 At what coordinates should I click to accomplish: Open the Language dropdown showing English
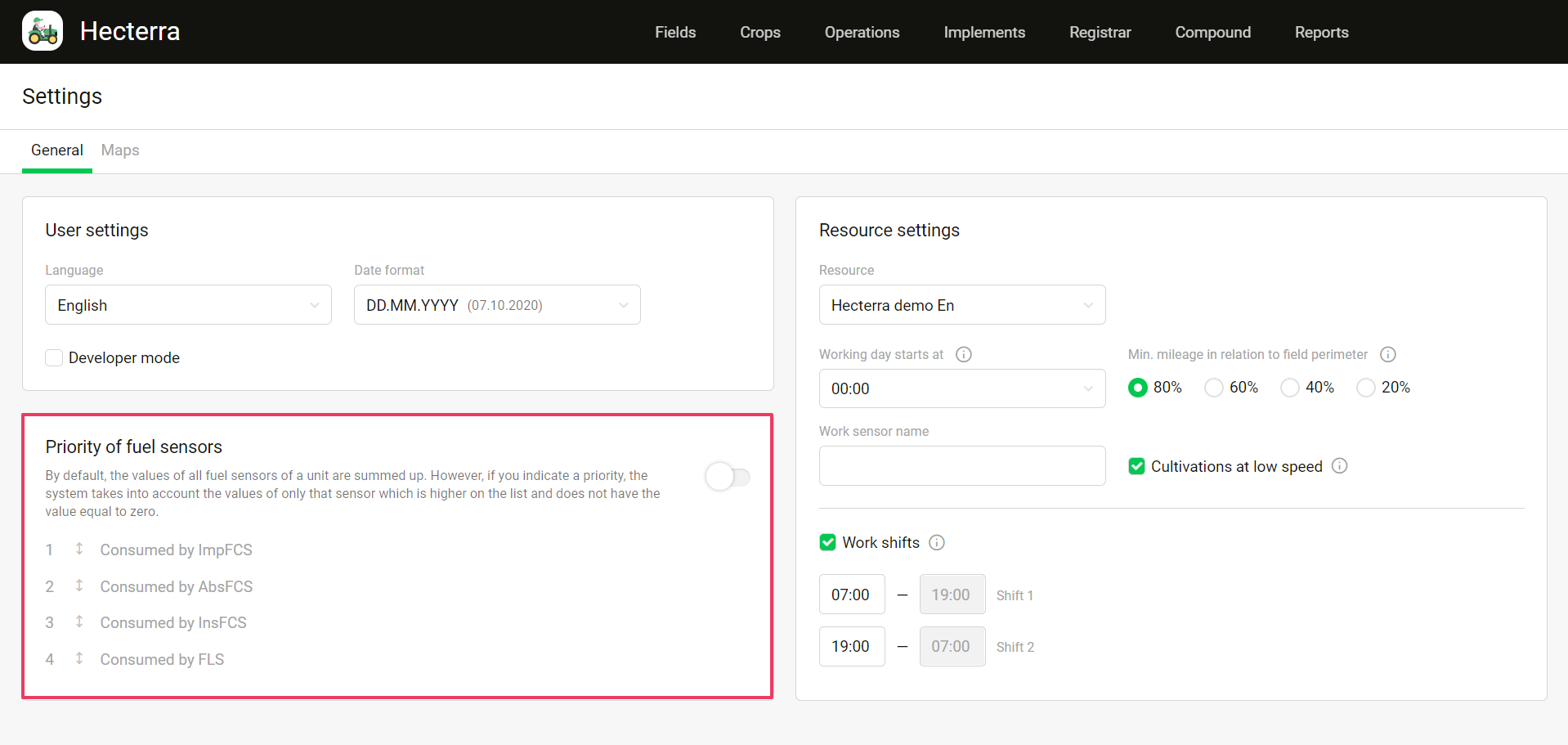tap(188, 305)
